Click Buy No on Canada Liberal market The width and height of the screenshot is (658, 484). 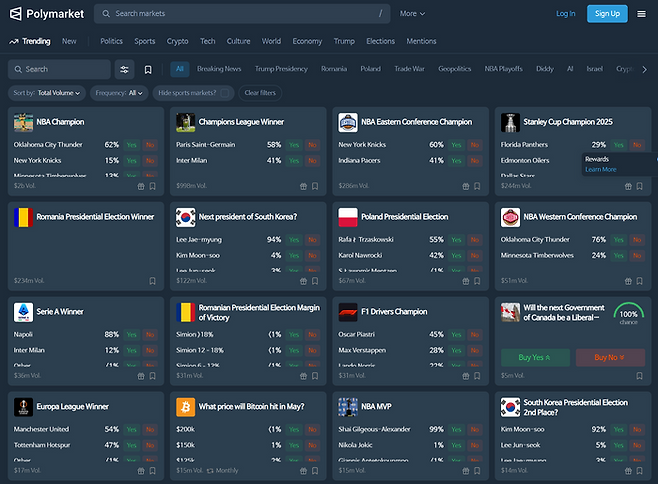point(610,357)
